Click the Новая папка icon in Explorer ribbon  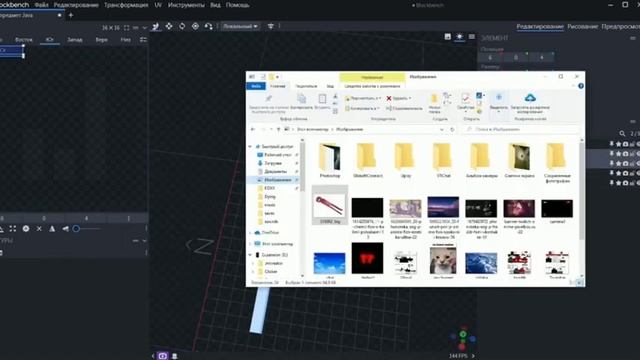pyautogui.click(x=434, y=98)
